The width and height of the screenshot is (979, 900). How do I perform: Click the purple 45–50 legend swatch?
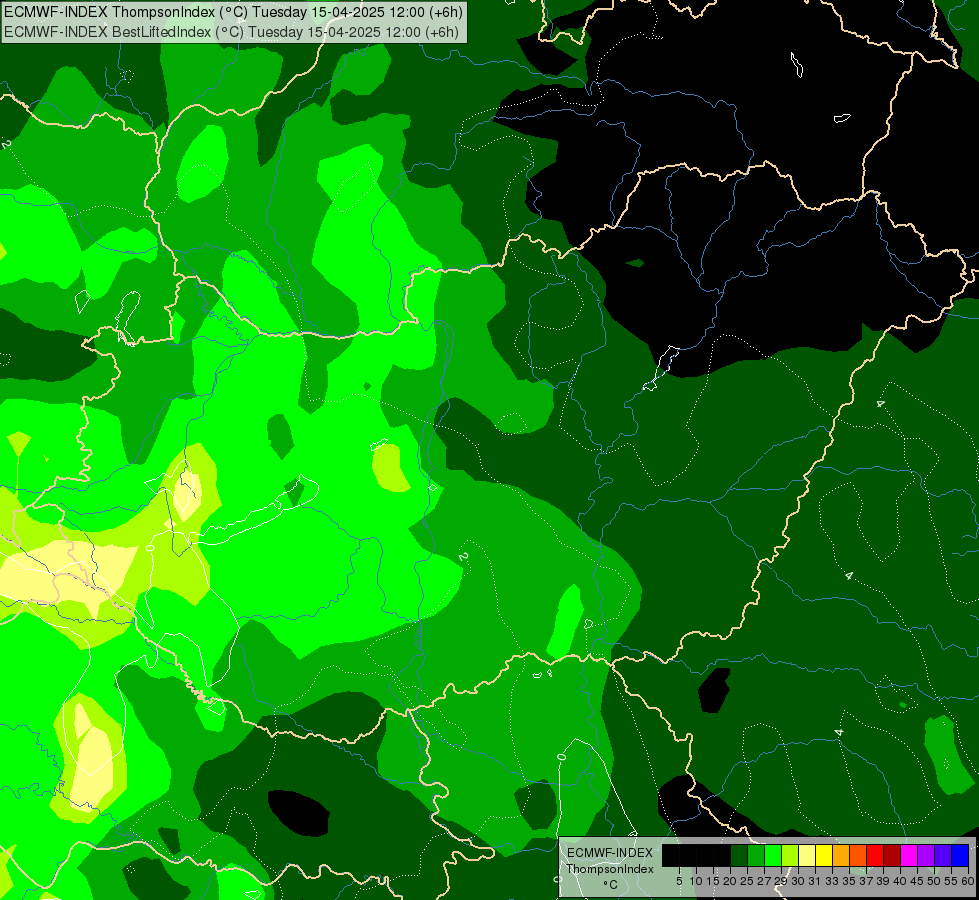[925, 855]
